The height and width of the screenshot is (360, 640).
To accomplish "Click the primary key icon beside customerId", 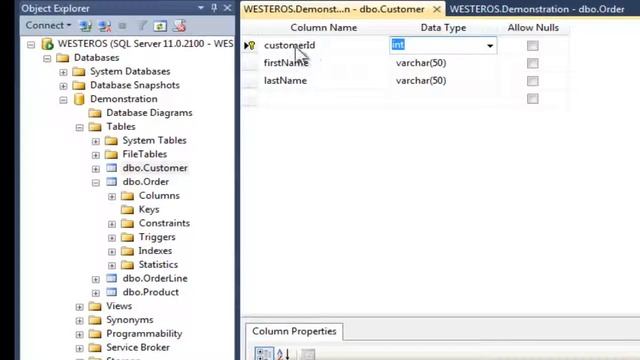I will click(252, 45).
